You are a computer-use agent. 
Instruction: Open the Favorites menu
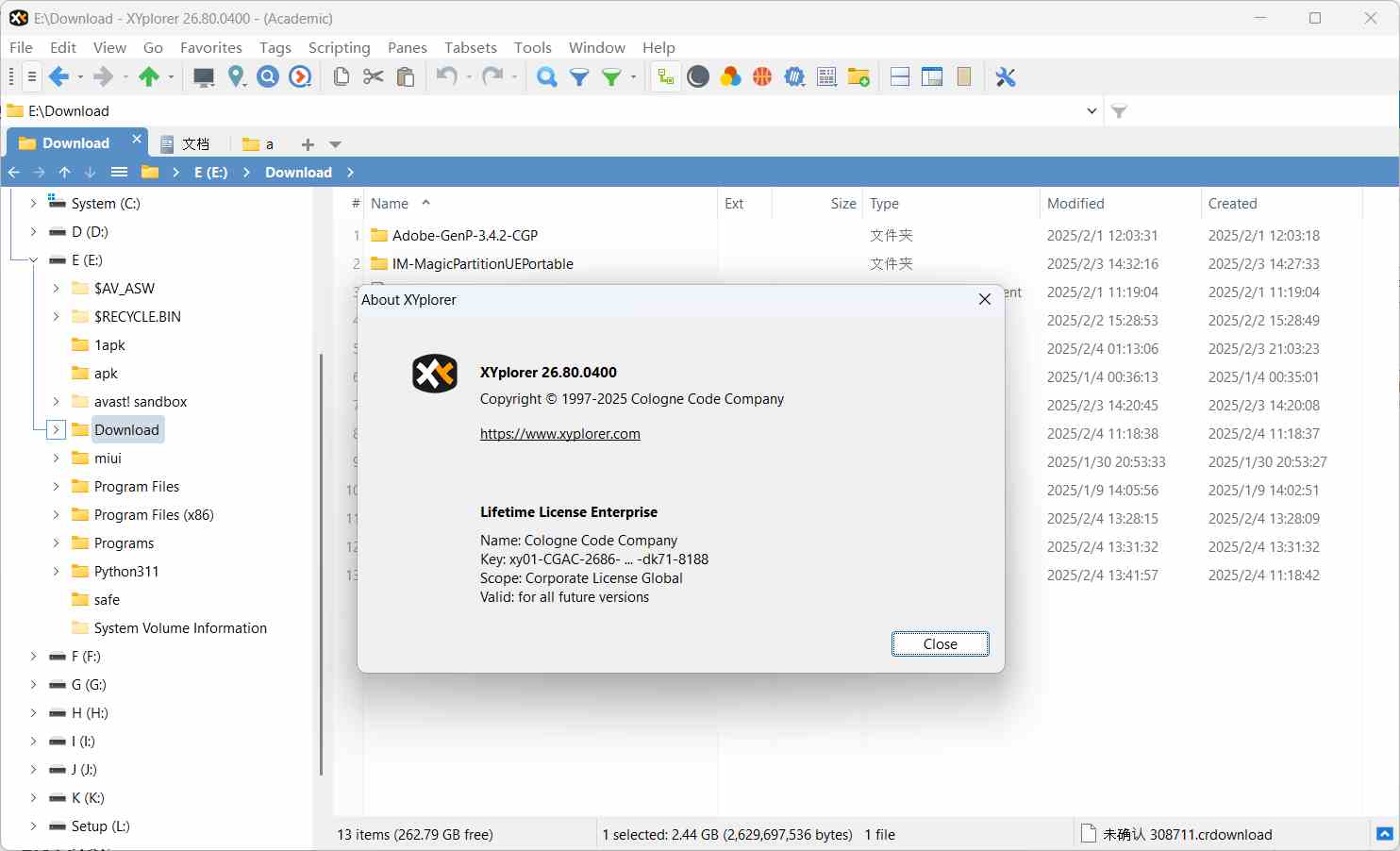211,47
